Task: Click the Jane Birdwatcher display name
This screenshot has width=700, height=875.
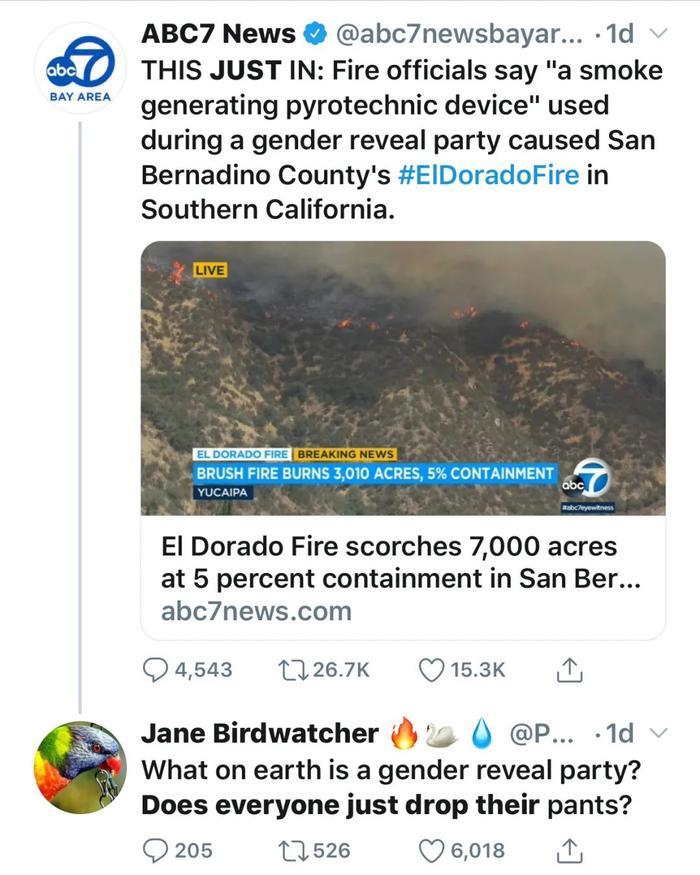Action: click(x=259, y=734)
